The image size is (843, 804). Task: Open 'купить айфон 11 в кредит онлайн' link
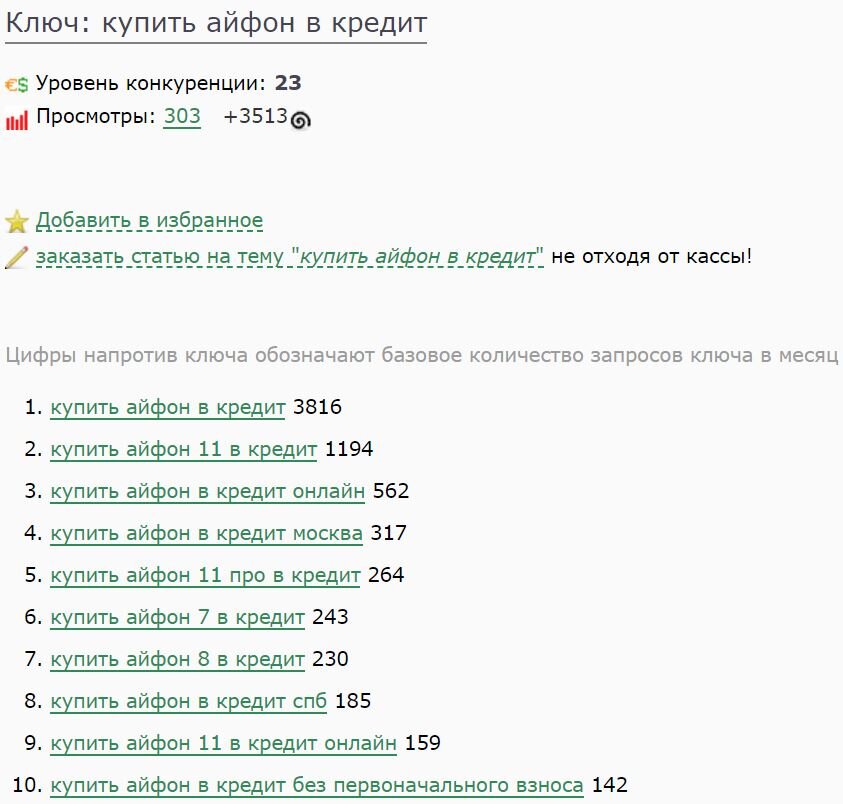click(x=223, y=743)
